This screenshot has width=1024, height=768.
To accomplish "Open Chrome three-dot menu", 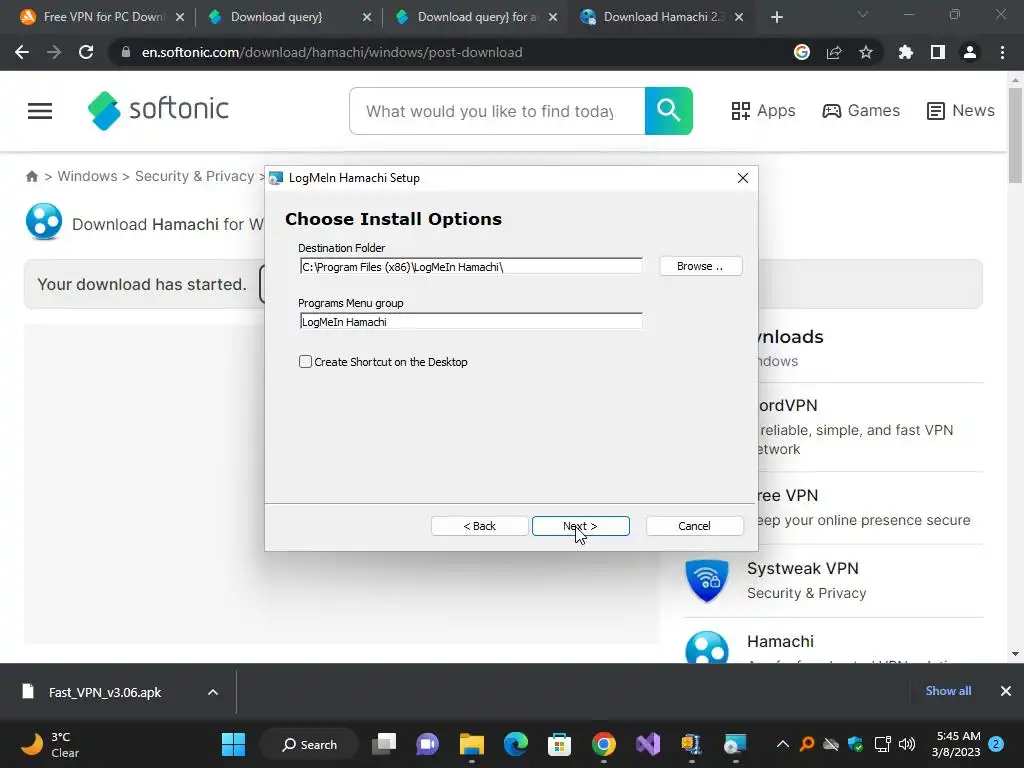I will 1002,52.
